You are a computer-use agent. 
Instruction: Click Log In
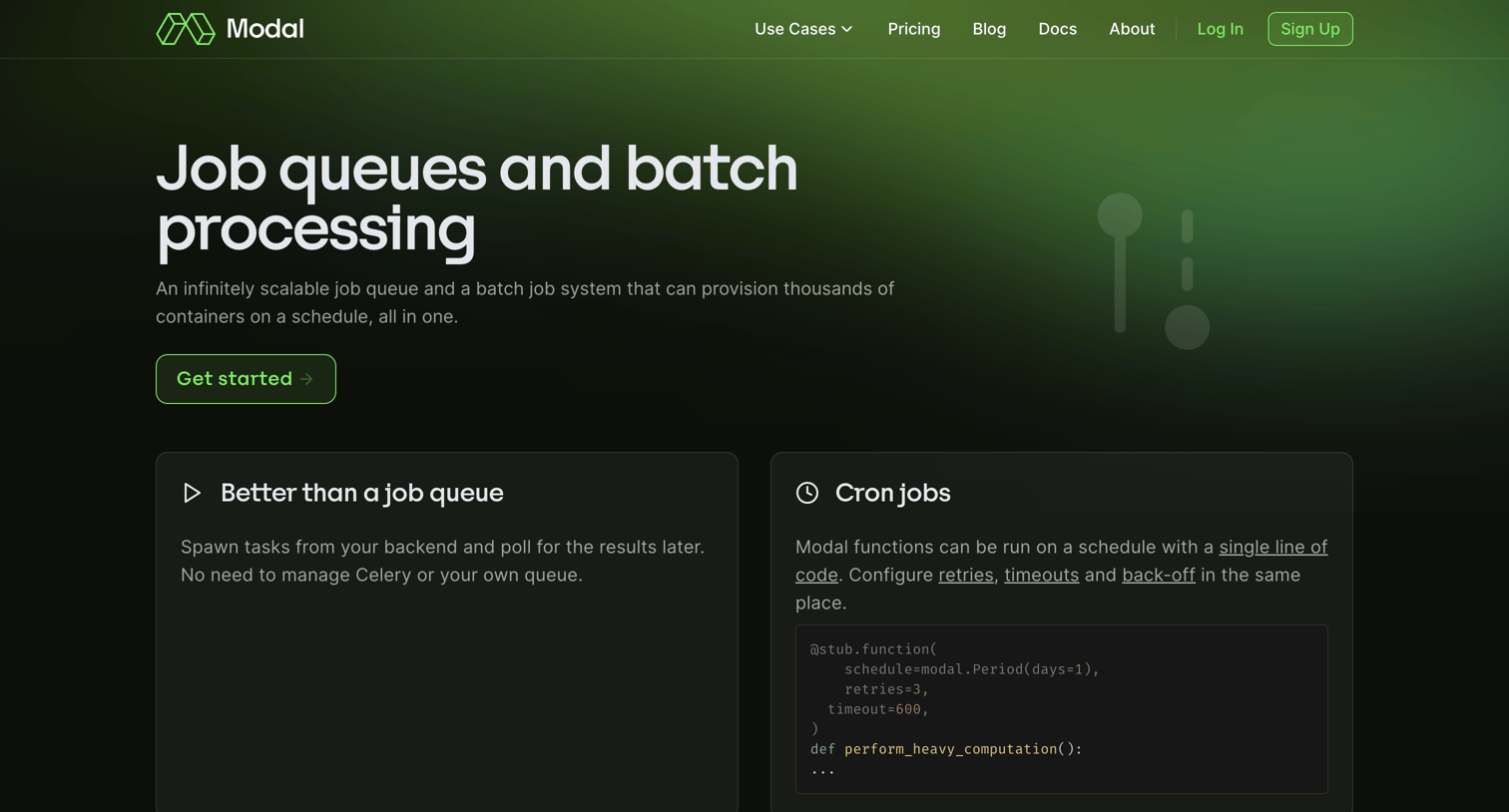[x=1220, y=29]
